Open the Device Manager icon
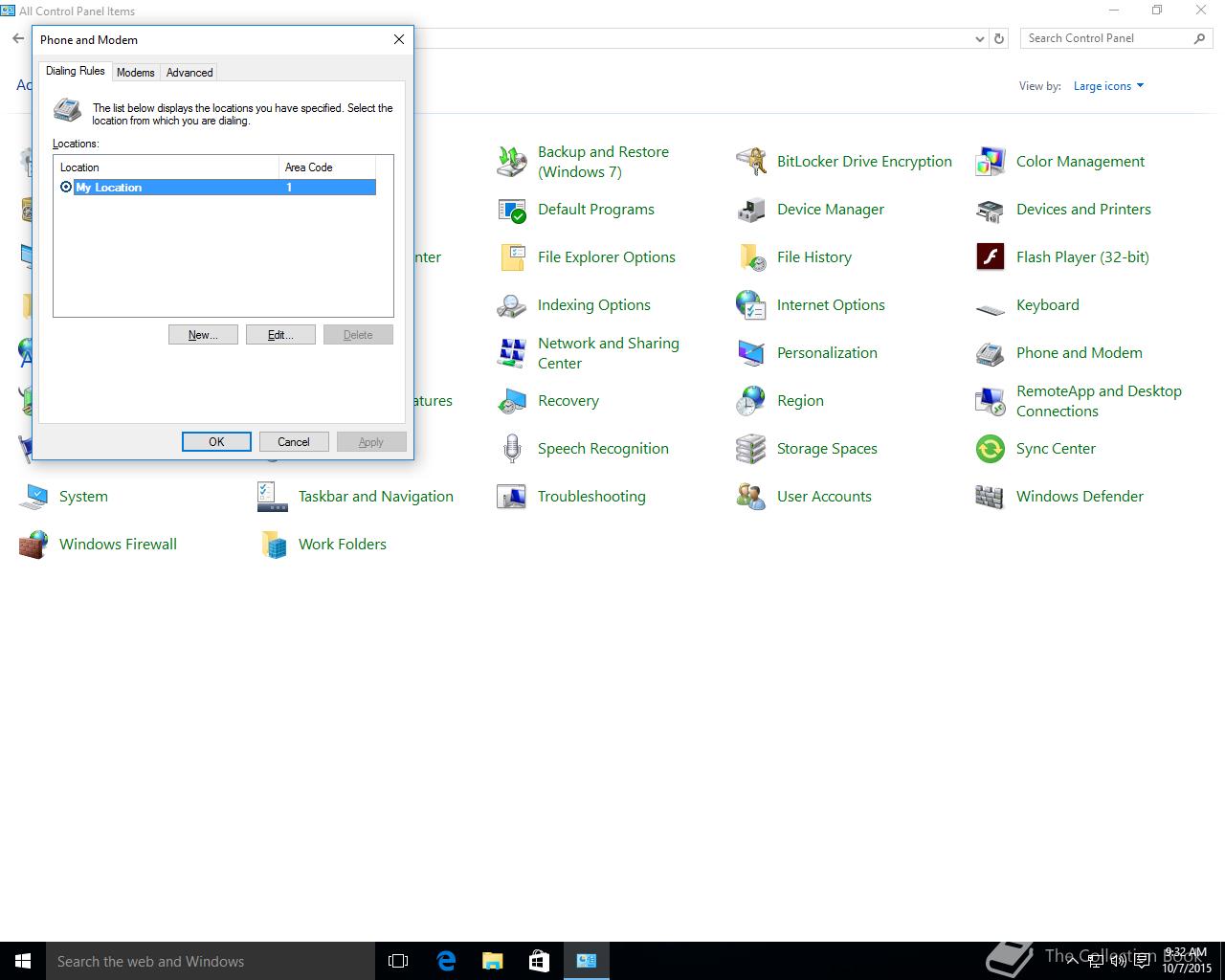Image resolution: width=1225 pixels, height=980 pixels. pyautogui.click(x=751, y=210)
